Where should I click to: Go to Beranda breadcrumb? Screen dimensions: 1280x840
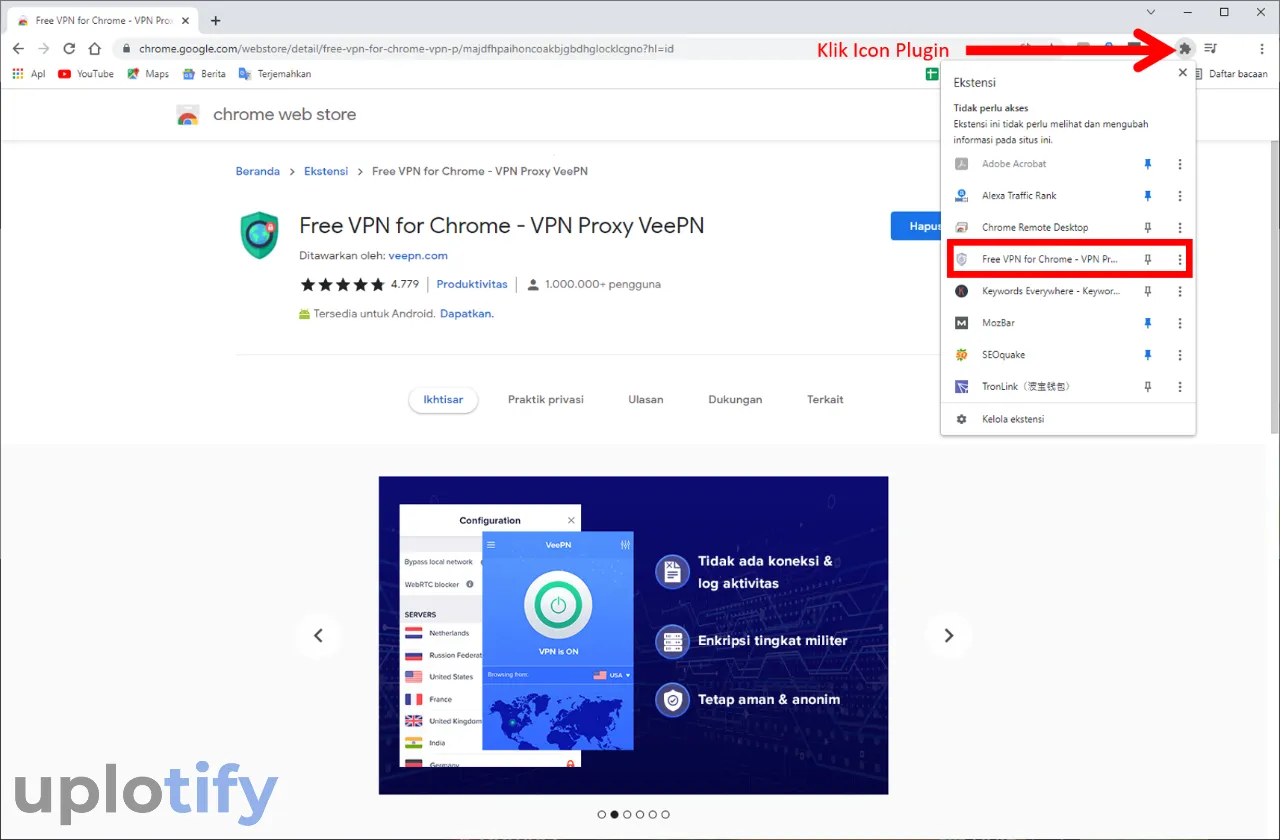(258, 171)
